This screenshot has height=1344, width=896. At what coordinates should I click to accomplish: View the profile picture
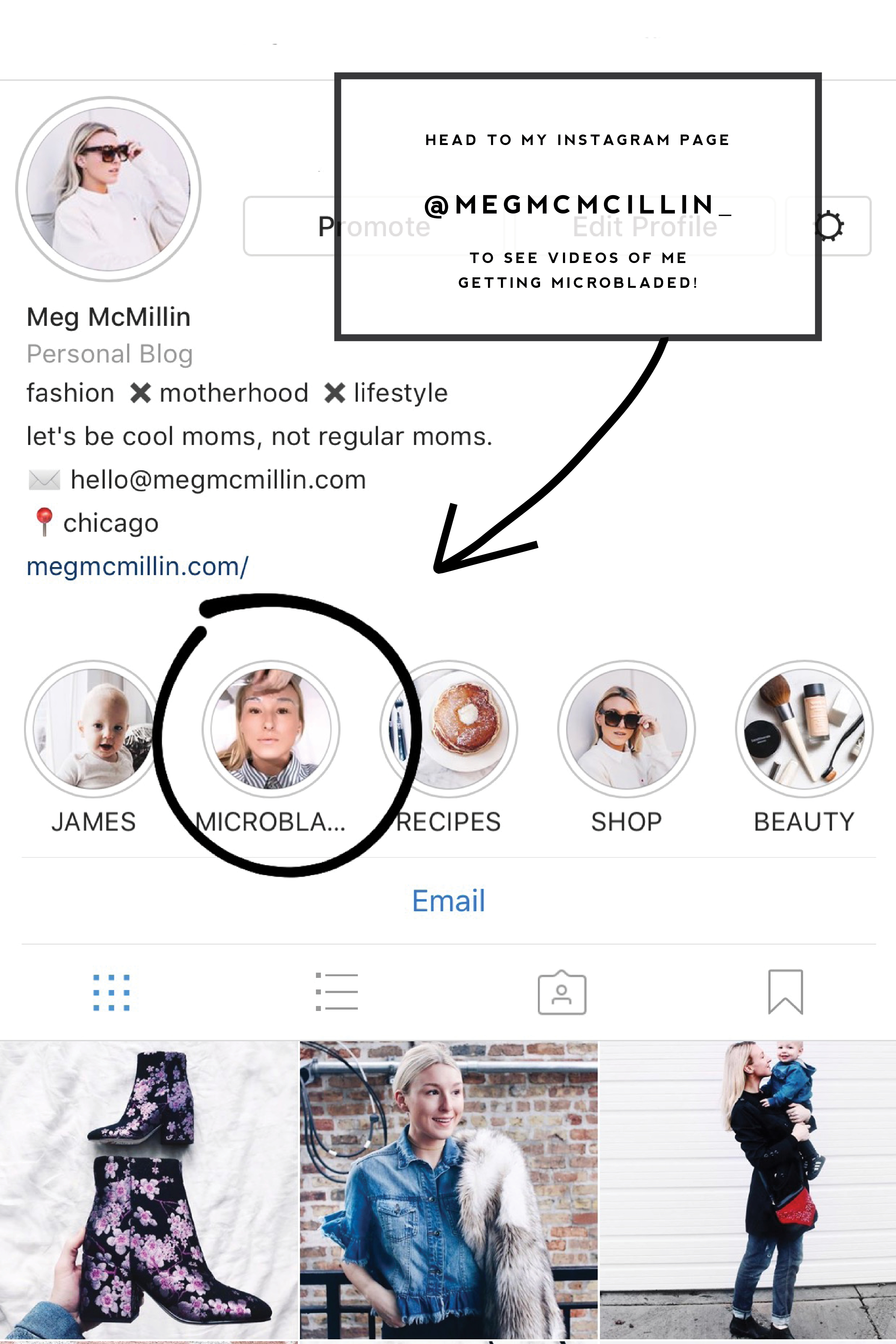tap(109, 183)
